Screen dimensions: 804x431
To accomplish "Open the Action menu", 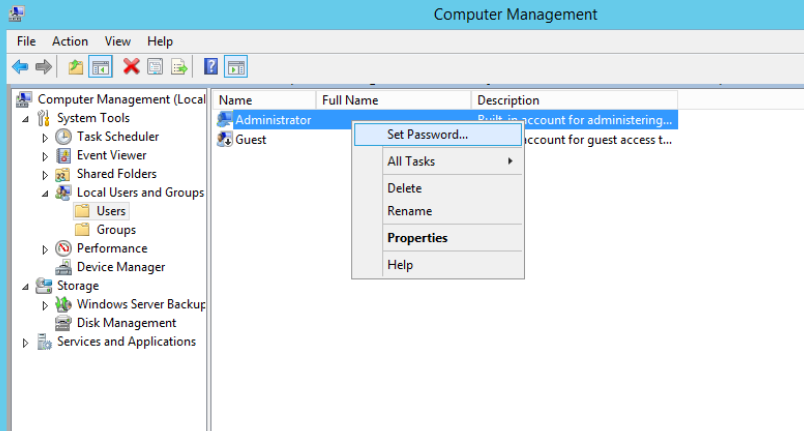I will click(x=70, y=41).
